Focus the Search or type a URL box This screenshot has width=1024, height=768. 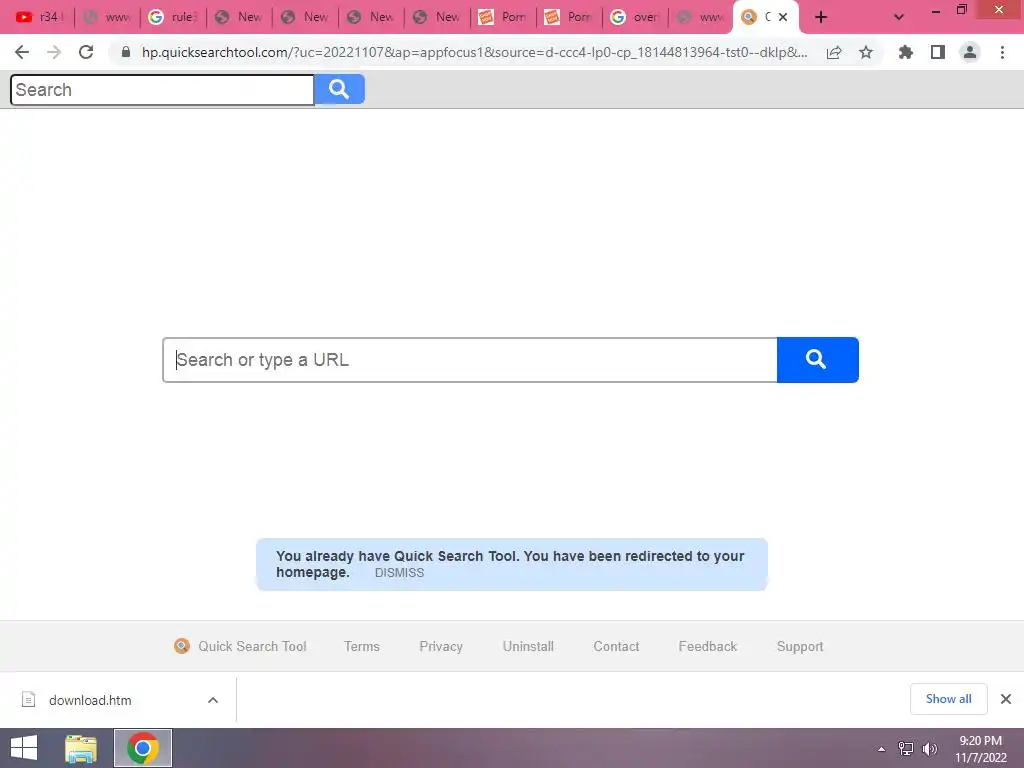coord(470,360)
